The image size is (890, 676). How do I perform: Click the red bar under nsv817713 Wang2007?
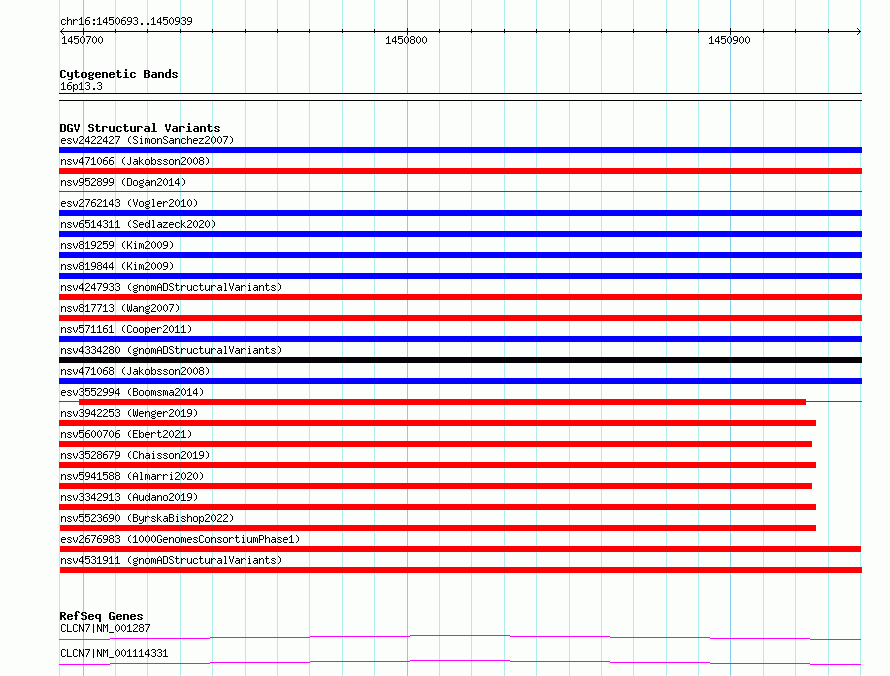click(460, 318)
